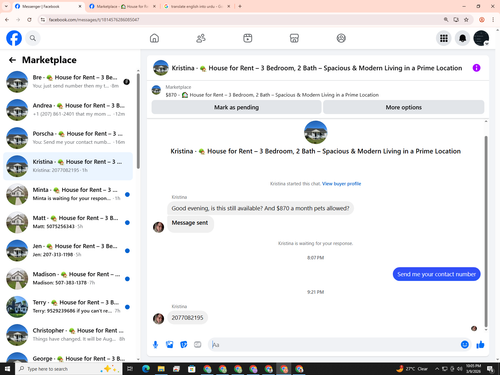Click the browser address bar URL
Viewport: 500px width, 375px height.
pos(94,20)
